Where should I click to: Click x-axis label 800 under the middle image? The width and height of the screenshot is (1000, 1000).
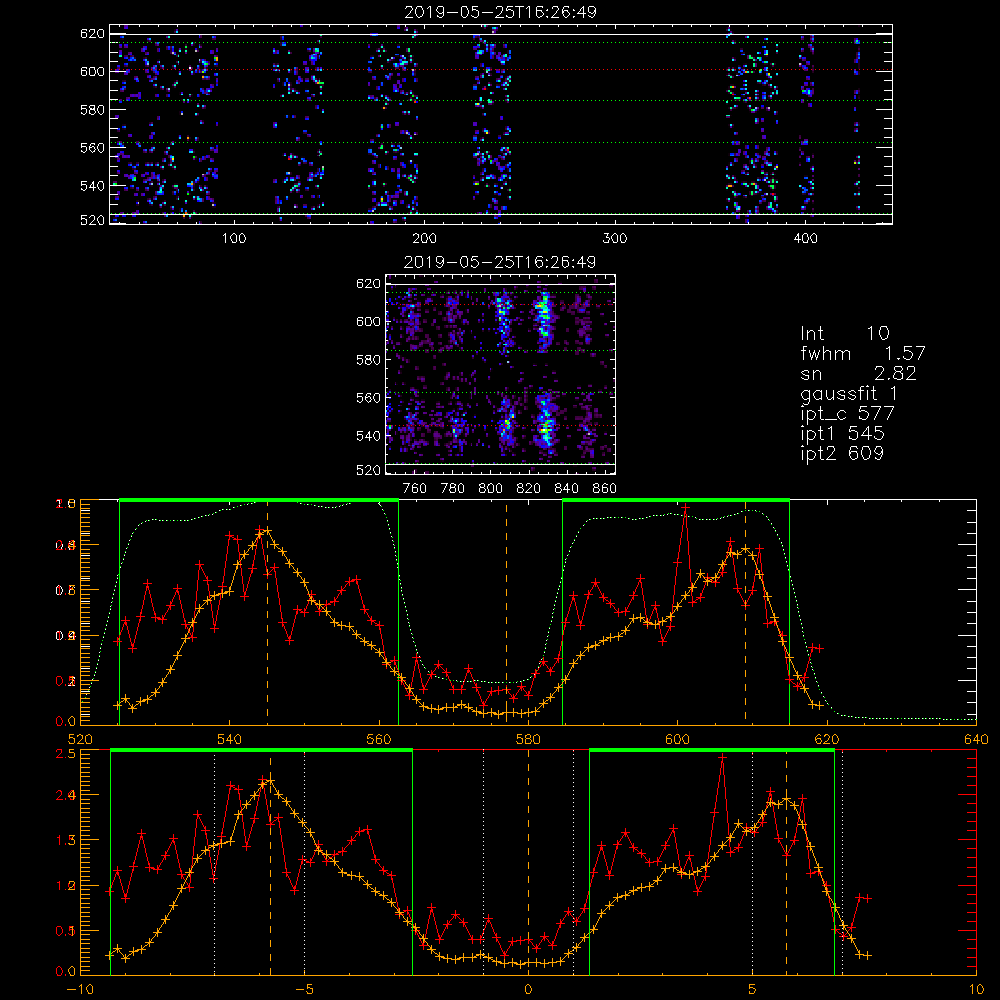click(490, 489)
